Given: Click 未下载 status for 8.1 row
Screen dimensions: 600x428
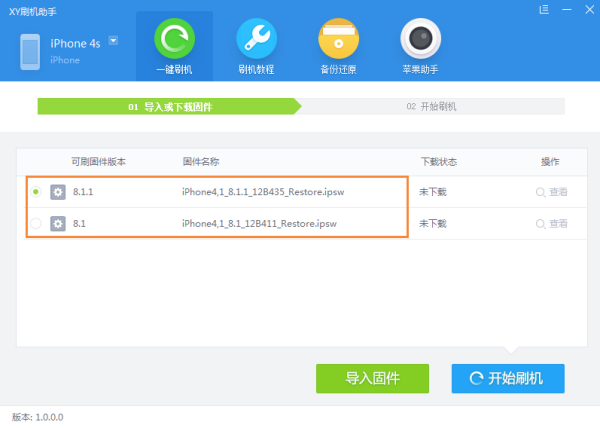Looking at the screenshot, I should pyautogui.click(x=433, y=224).
